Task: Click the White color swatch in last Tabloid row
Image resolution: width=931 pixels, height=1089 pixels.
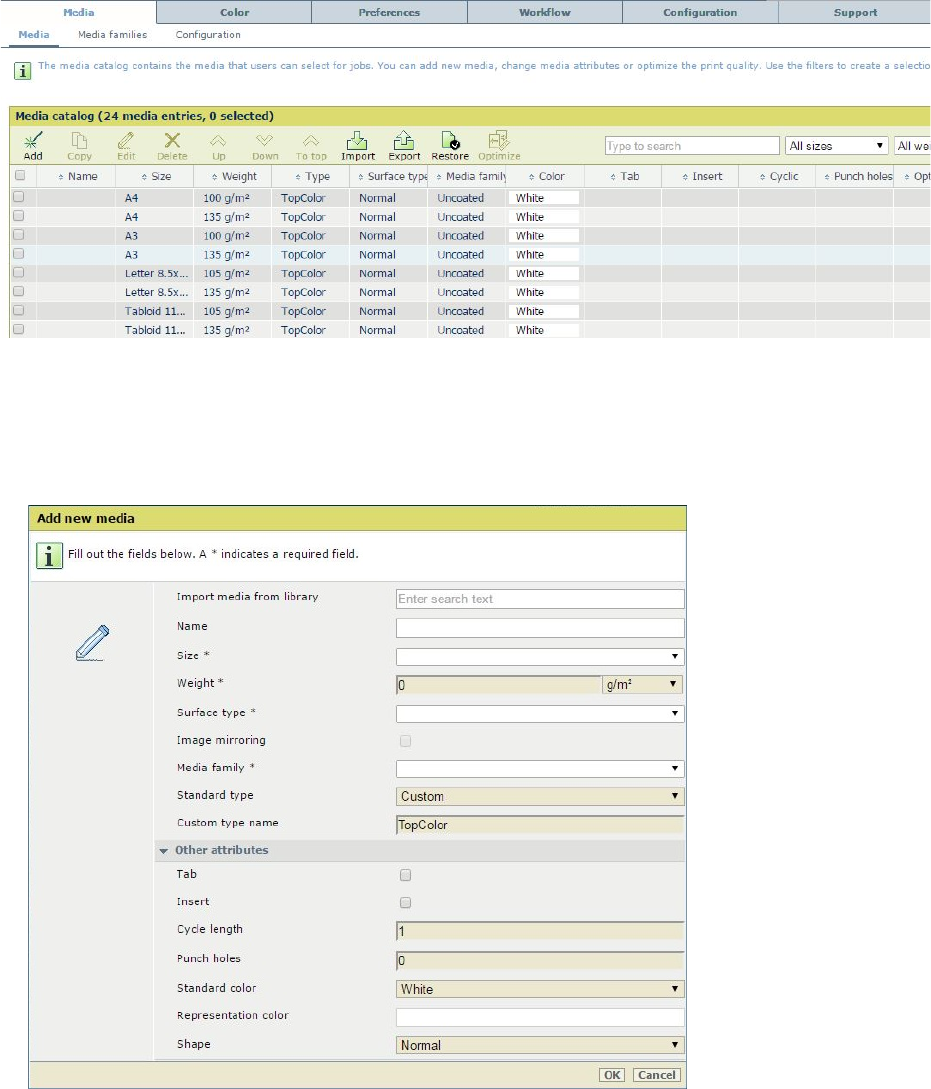Action: (544, 330)
